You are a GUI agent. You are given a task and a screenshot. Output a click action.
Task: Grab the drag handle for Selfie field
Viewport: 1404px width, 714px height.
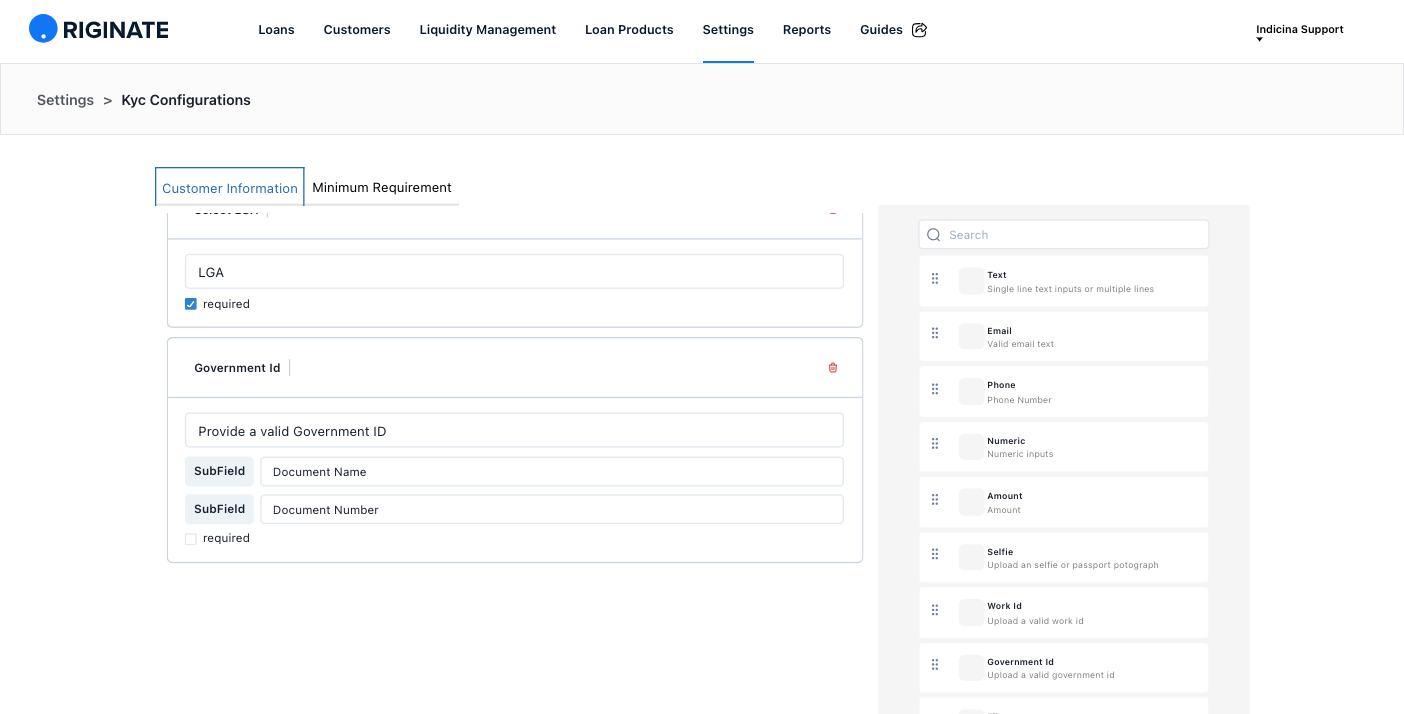click(935, 555)
